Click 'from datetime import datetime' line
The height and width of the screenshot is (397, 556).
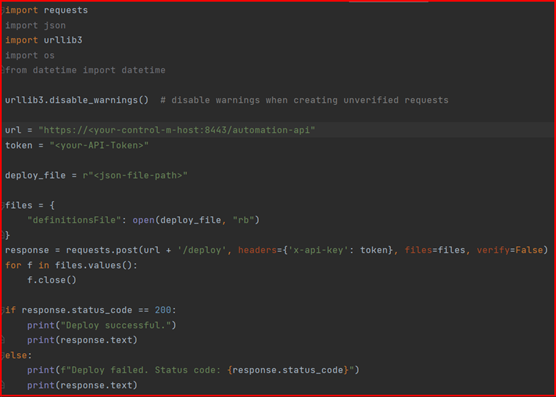pos(85,70)
